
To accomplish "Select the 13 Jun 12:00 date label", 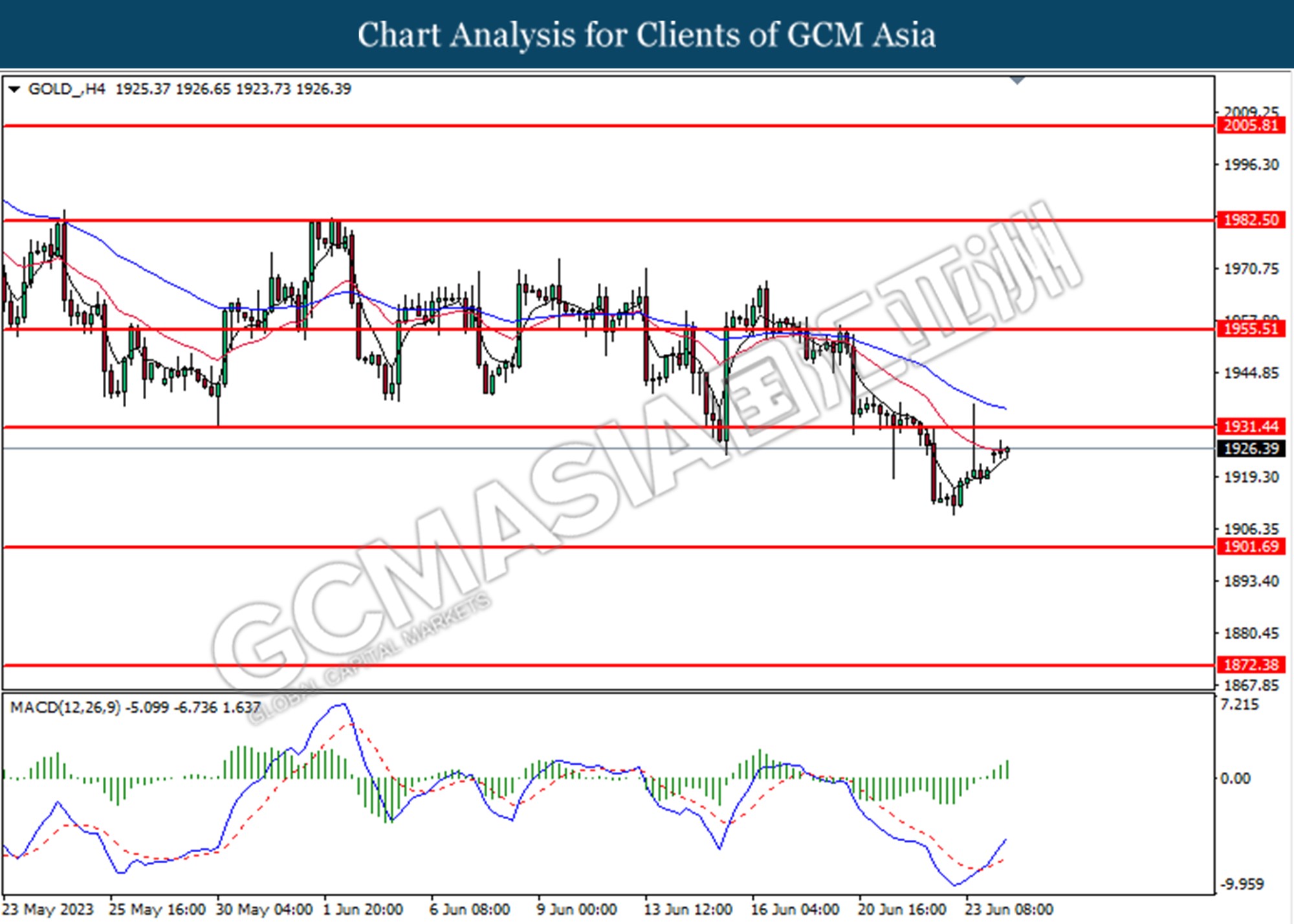I will pyautogui.click(x=688, y=910).
